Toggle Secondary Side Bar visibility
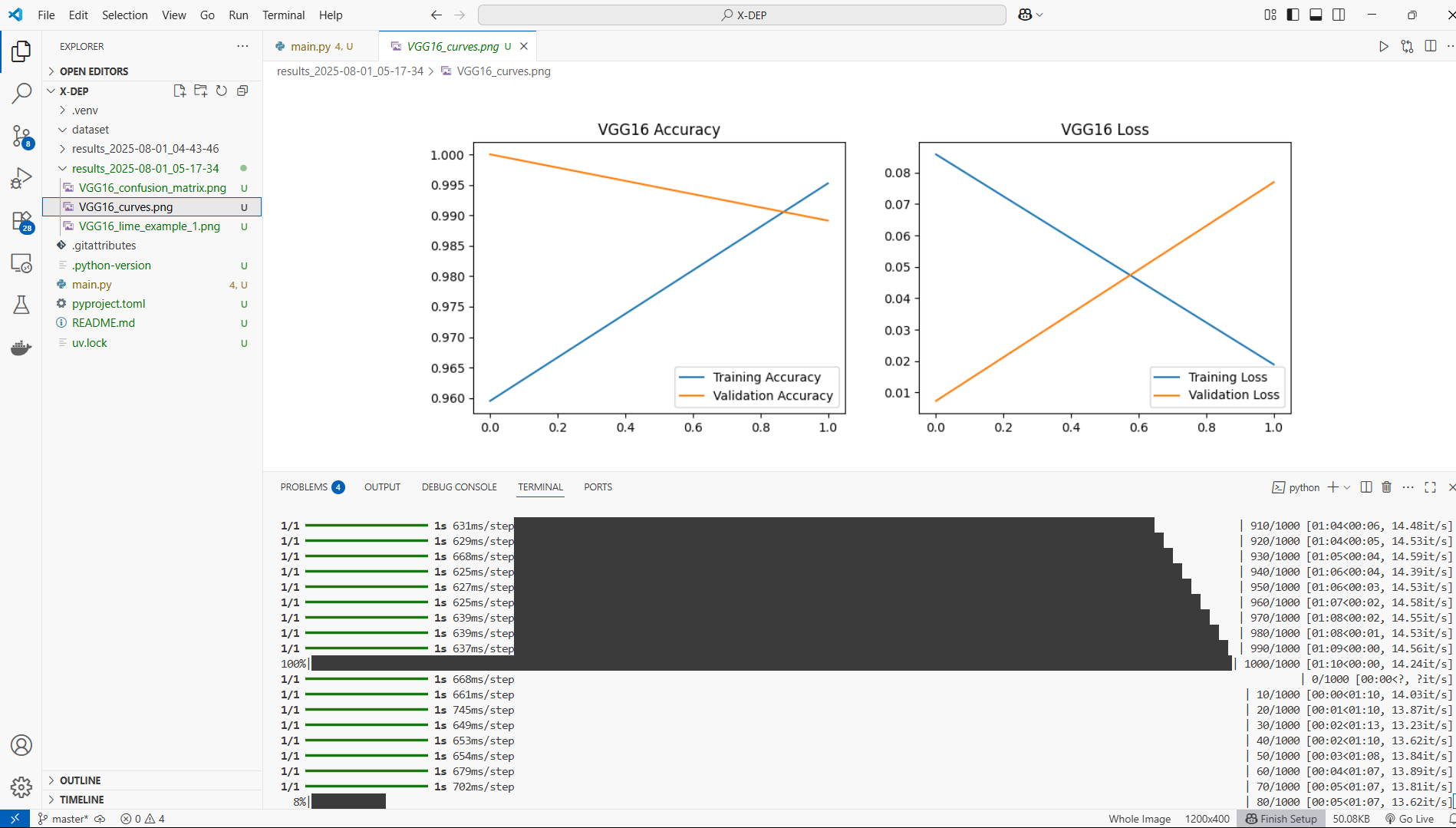The image size is (1456, 828). click(1339, 15)
